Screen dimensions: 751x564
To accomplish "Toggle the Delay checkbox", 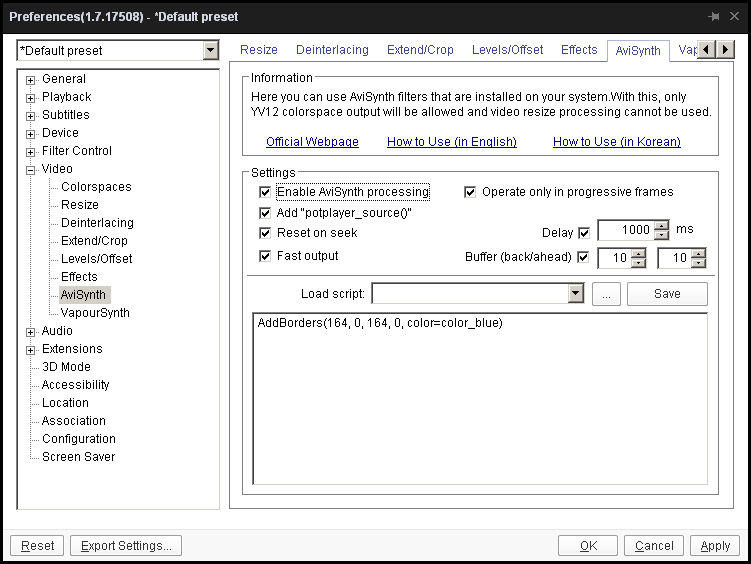I will pyautogui.click(x=584, y=233).
